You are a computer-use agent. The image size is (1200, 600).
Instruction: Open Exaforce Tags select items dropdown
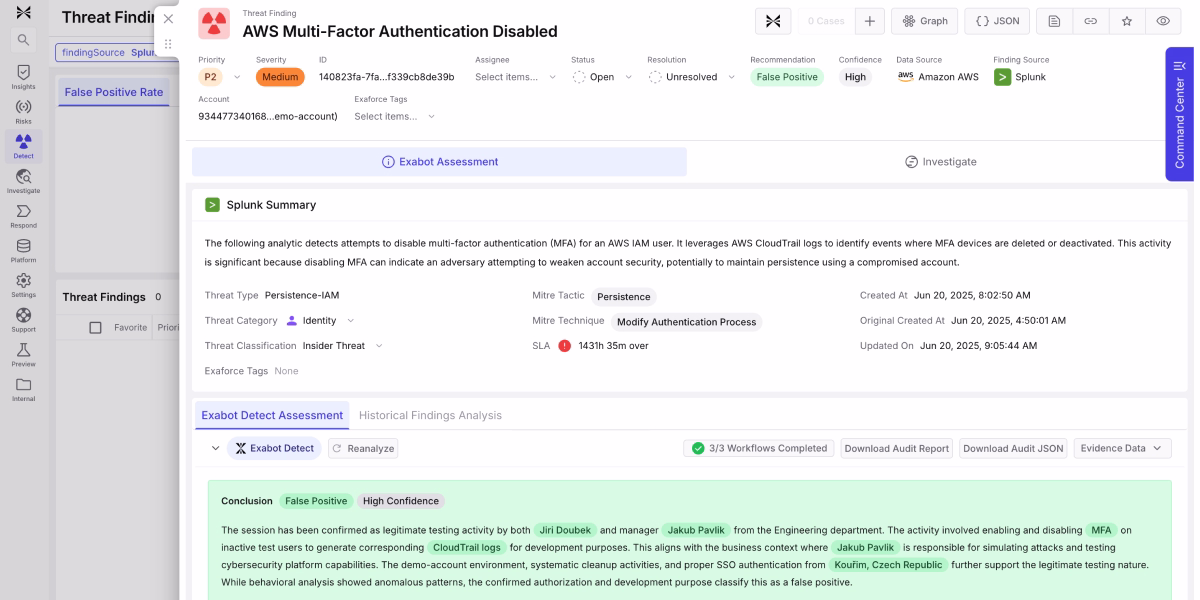point(395,116)
